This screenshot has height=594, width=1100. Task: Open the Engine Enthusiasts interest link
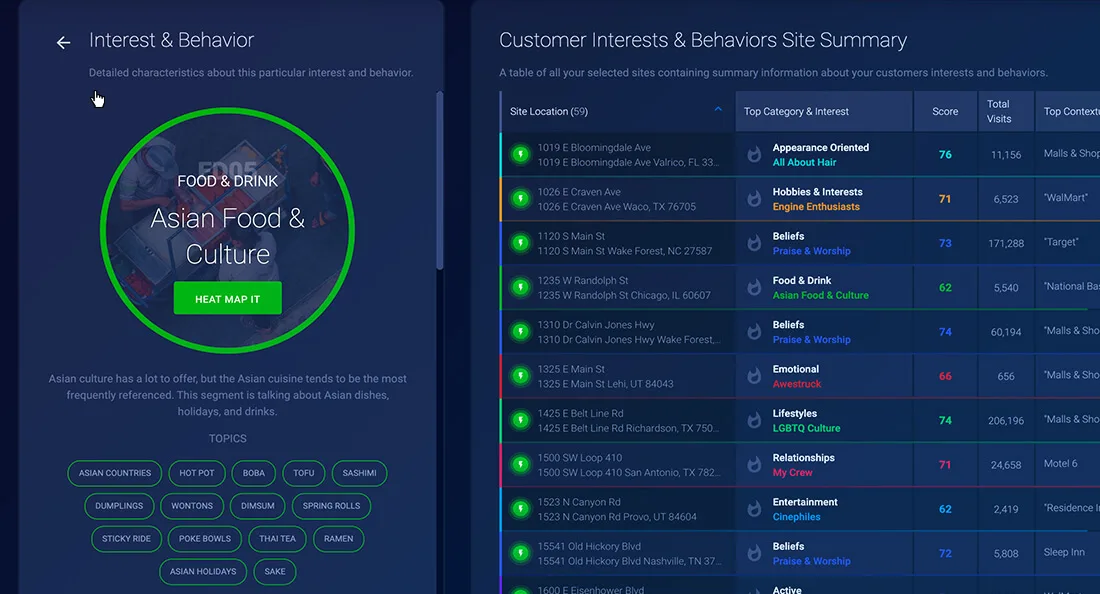tap(816, 206)
